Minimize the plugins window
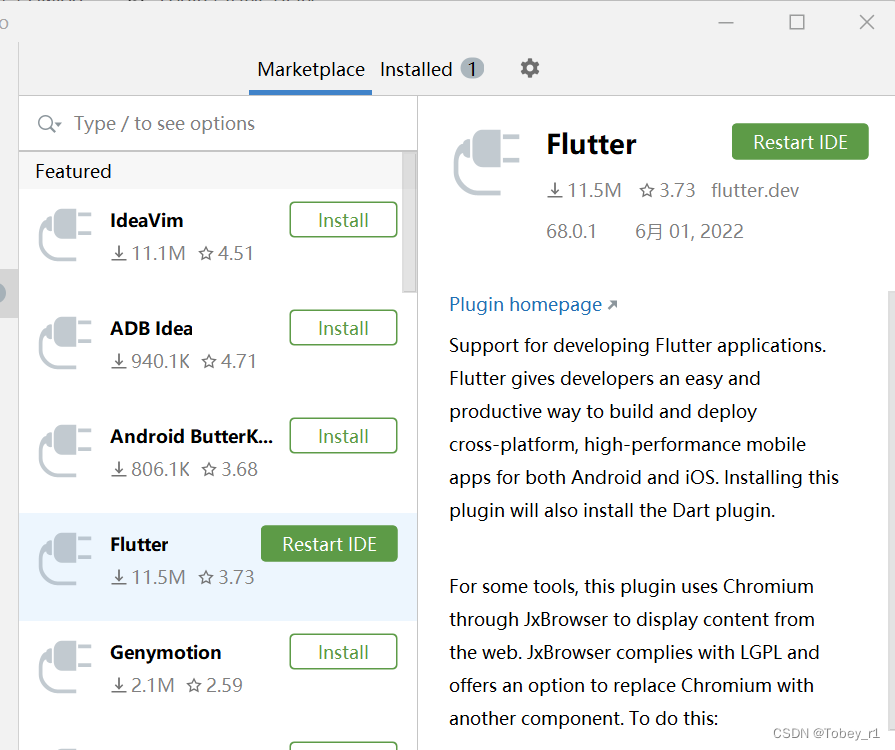 coord(726,22)
